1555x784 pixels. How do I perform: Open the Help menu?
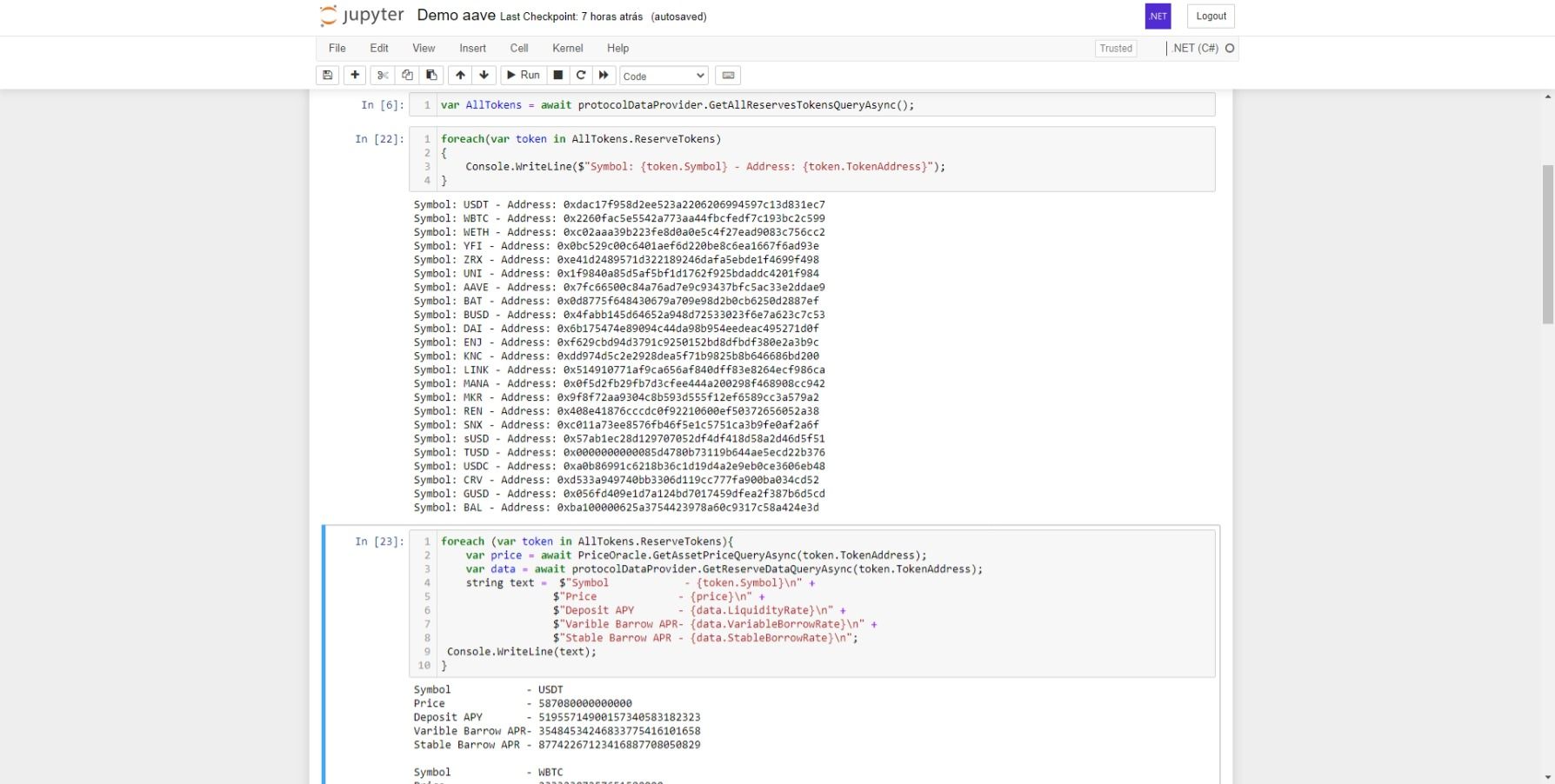coord(618,49)
